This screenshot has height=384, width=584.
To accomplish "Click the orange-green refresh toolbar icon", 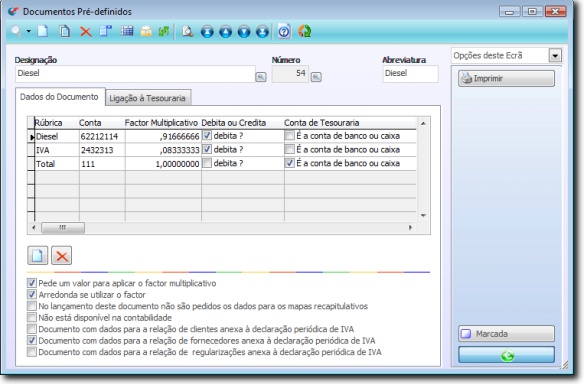I will pyautogui.click(x=304, y=31).
